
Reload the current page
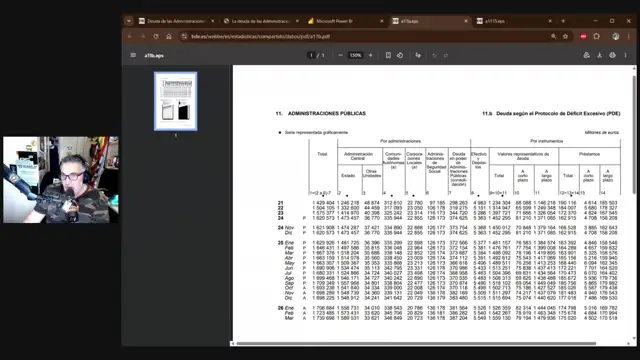156,36
